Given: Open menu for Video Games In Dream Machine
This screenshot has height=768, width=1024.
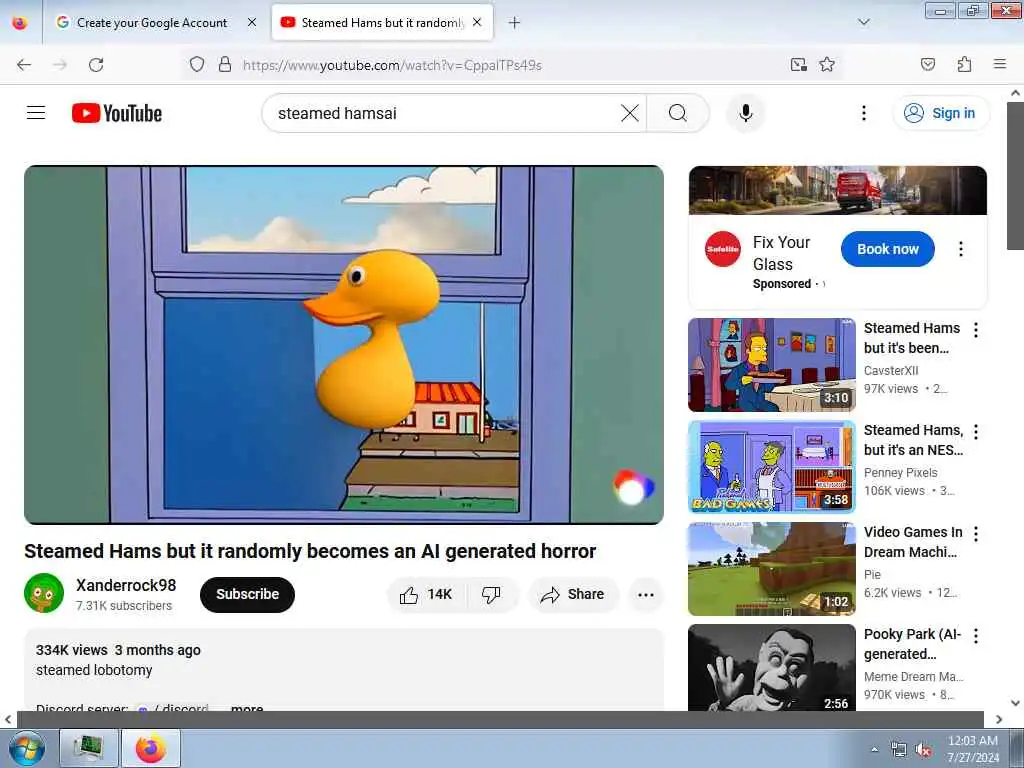Looking at the screenshot, I should (976, 534).
